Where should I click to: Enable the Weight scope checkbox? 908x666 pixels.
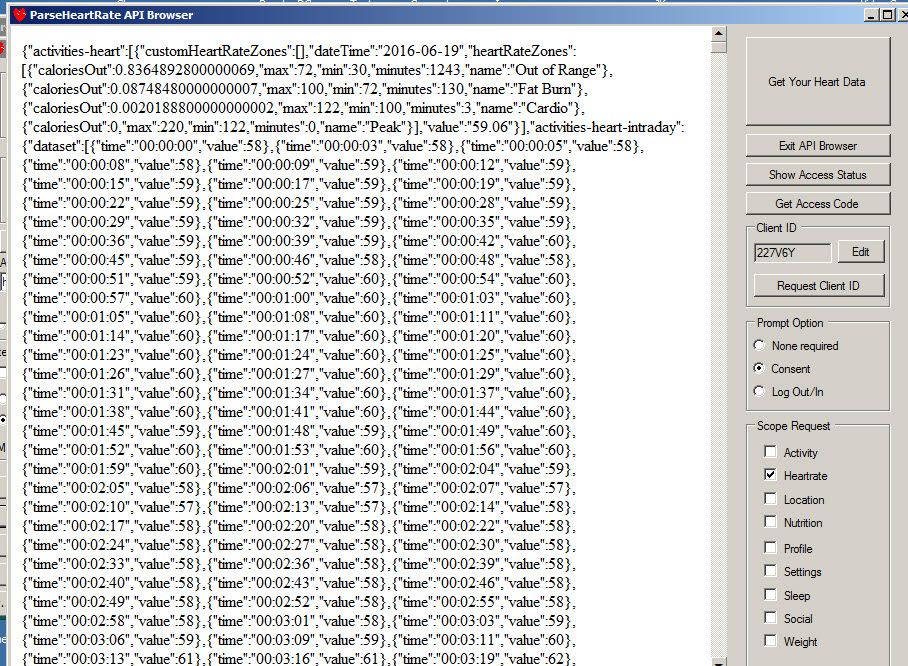[x=770, y=641]
